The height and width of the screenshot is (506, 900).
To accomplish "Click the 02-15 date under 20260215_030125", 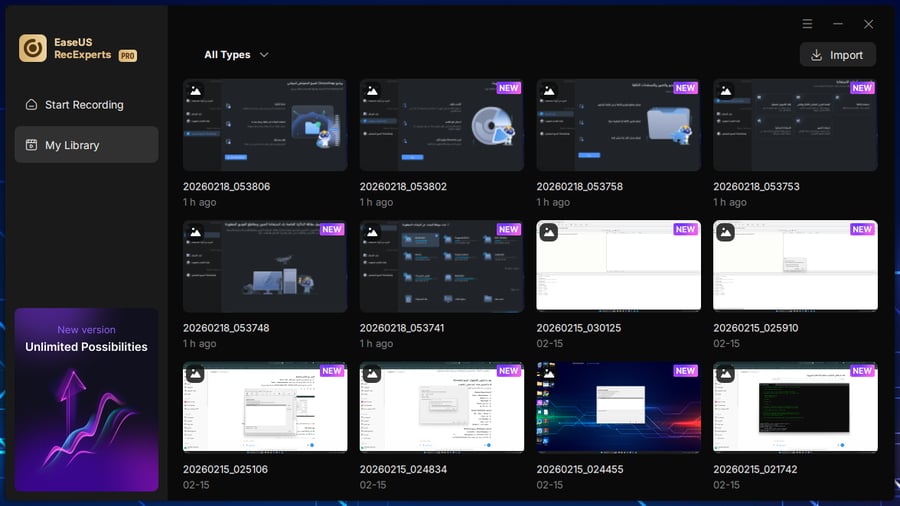I will pos(550,343).
